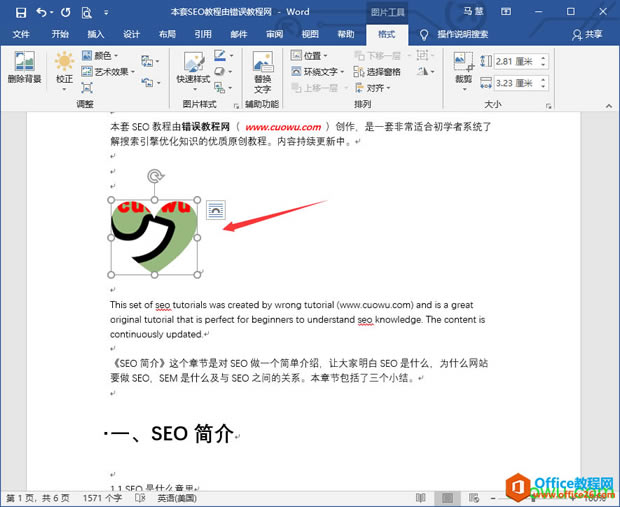620x507 pixels.
Task: Open ribbon display options icon
Action: [x=506, y=12]
